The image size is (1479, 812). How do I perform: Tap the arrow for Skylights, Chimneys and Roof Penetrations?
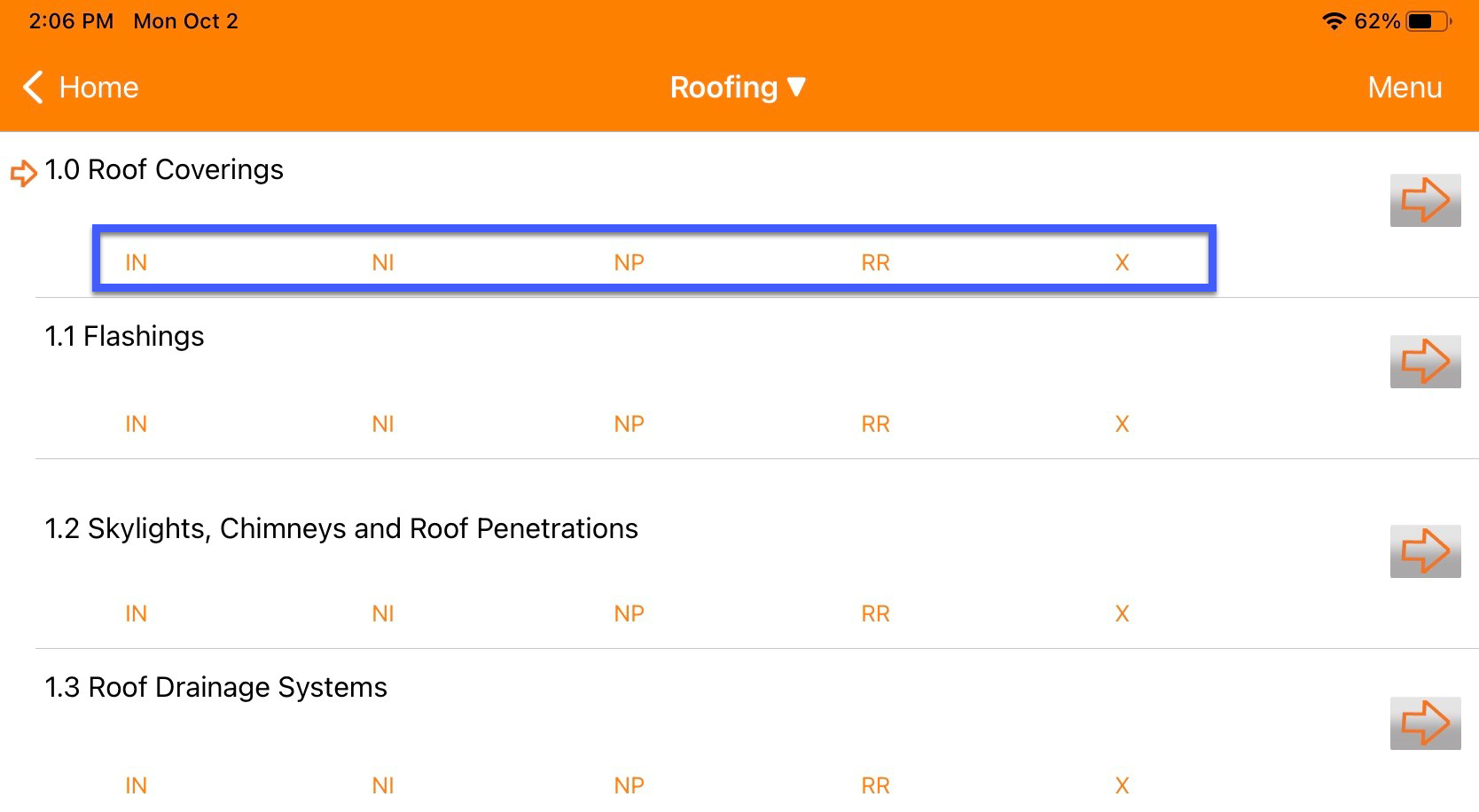[x=1425, y=550]
